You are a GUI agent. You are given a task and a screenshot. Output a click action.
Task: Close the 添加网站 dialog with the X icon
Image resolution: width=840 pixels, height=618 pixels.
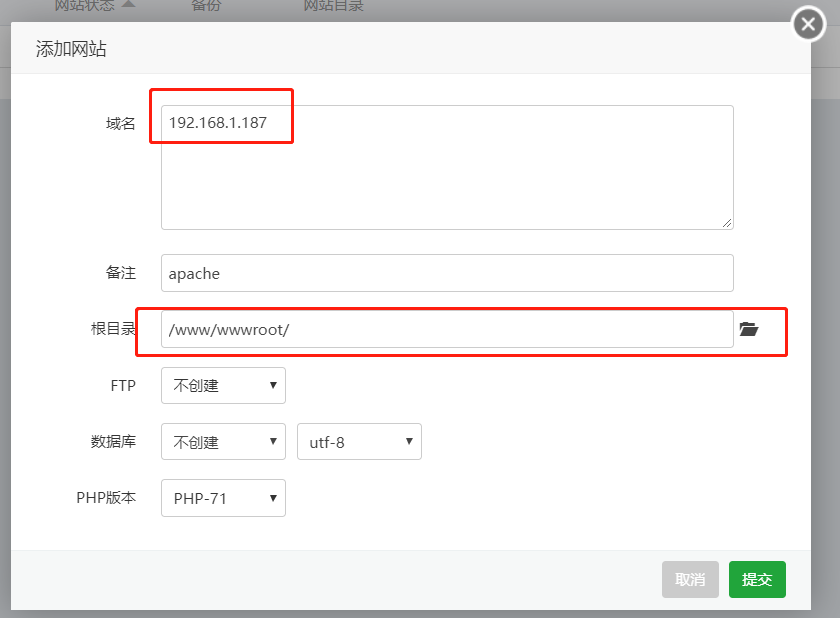(808, 24)
